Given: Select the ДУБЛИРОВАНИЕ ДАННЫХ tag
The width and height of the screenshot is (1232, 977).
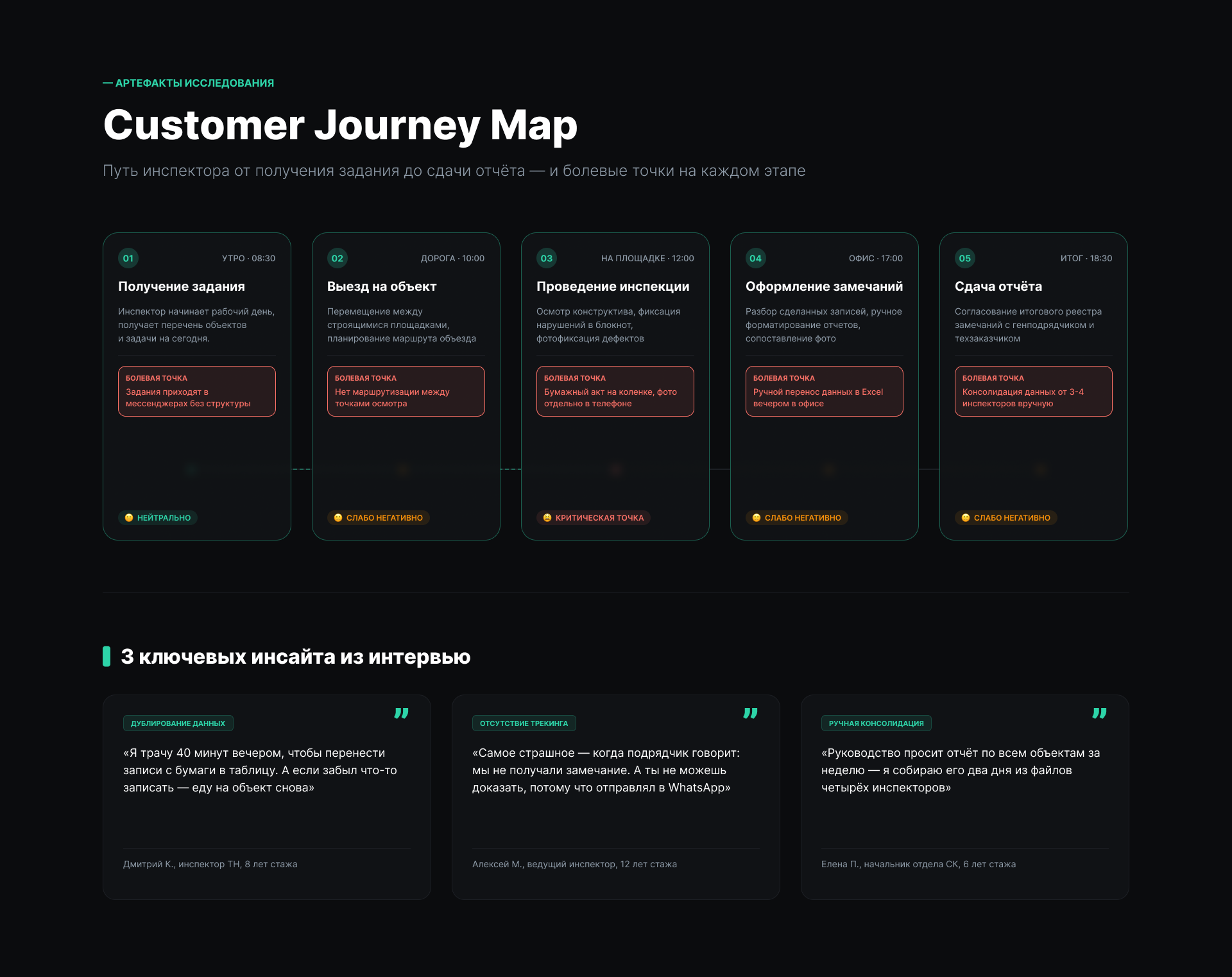Looking at the screenshot, I should (178, 723).
